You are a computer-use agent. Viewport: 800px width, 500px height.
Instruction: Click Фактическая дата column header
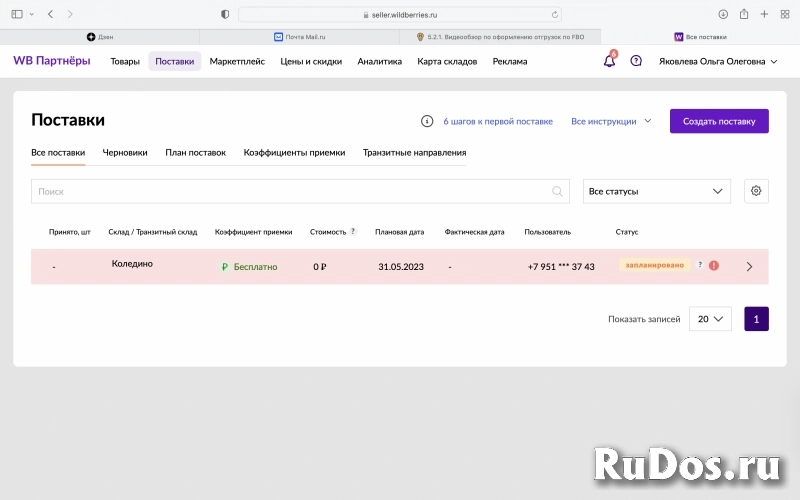coord(474,232)
